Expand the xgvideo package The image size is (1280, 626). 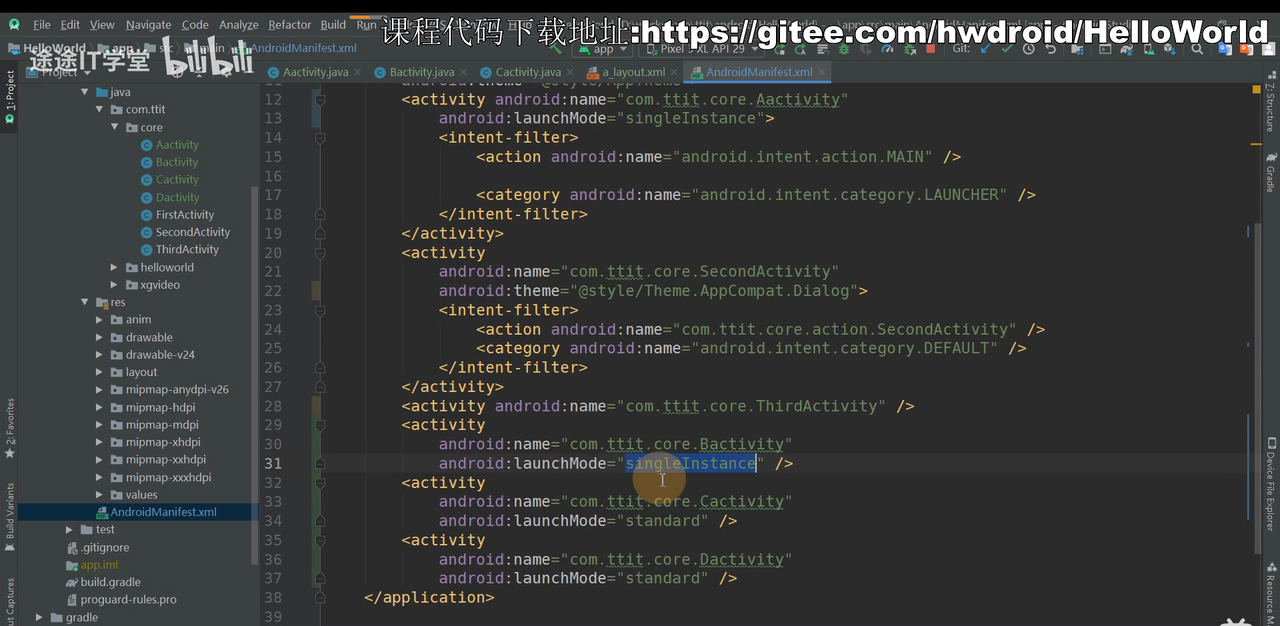(x=115, y=285)
